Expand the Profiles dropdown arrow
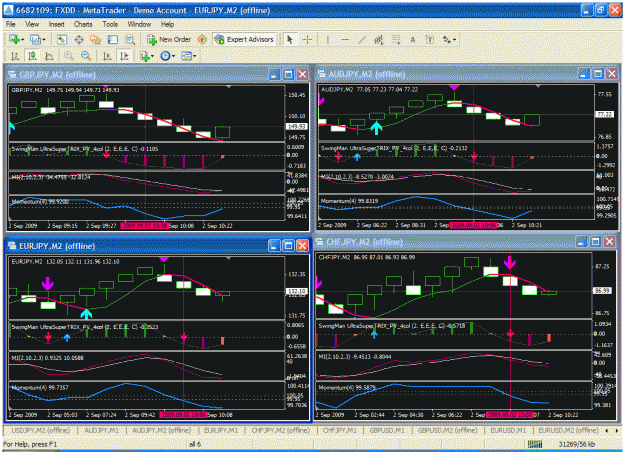The height and width of the screenshot is (452, 625). 44,40
